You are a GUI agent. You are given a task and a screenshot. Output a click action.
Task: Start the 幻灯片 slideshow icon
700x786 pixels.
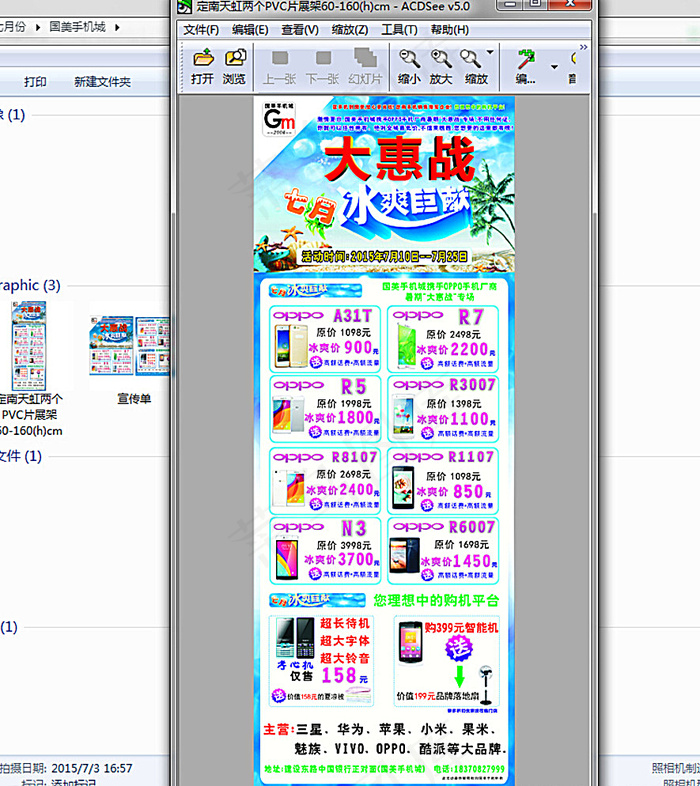point(366,66)
